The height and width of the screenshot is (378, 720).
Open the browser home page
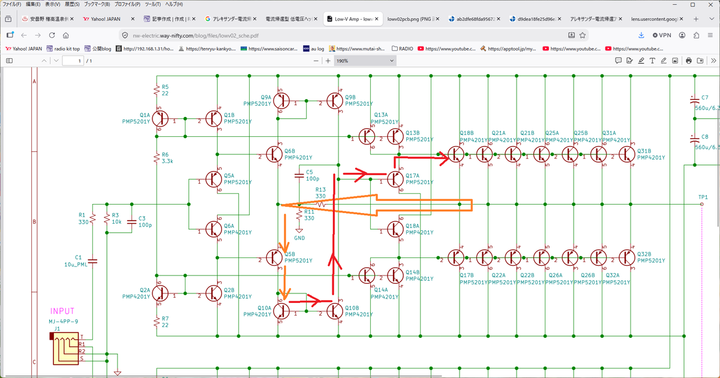click(x=66, y=35)
